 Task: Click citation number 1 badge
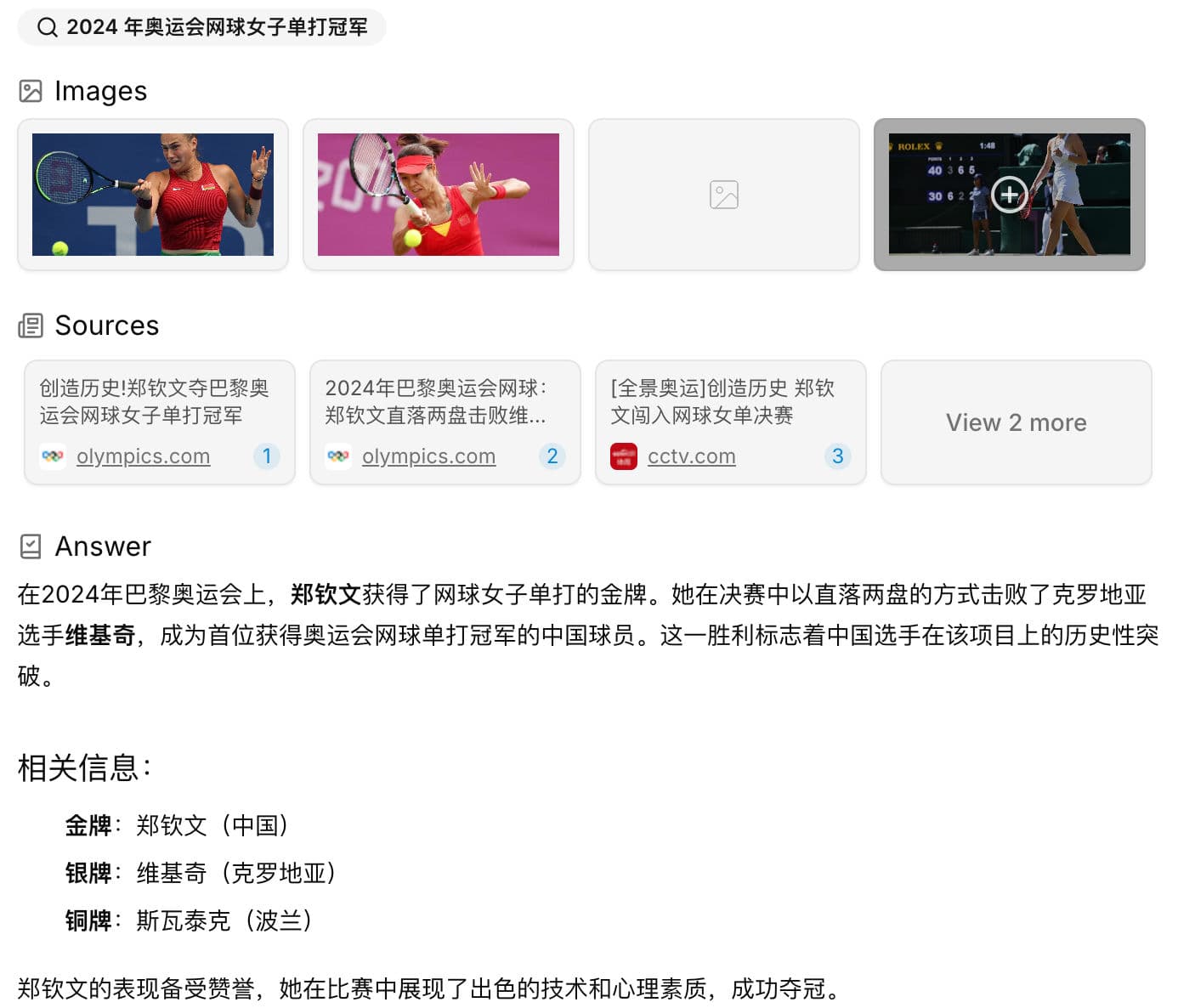pos(266,456)
